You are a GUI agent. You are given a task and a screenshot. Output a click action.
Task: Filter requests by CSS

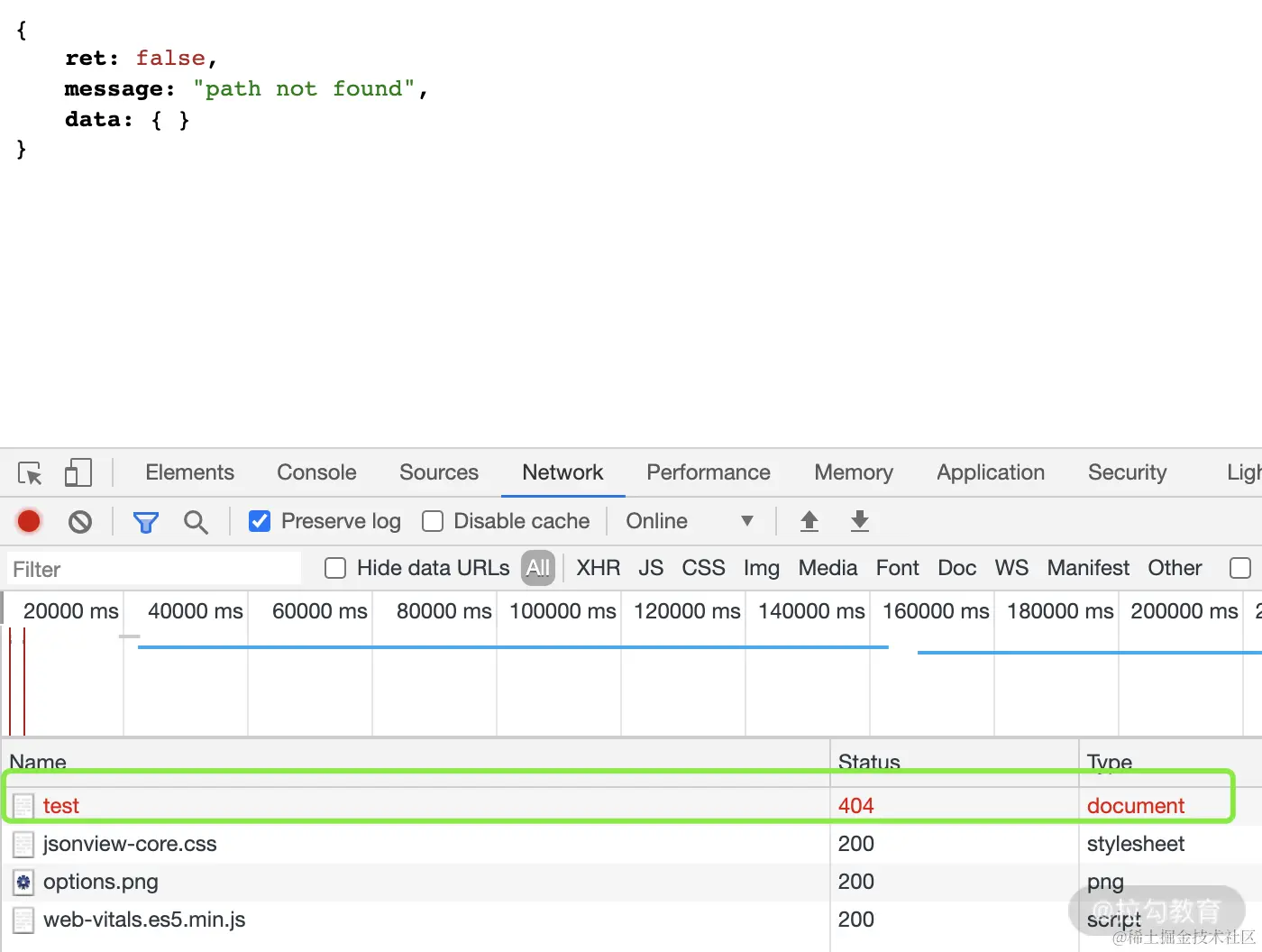coord(703,568)
